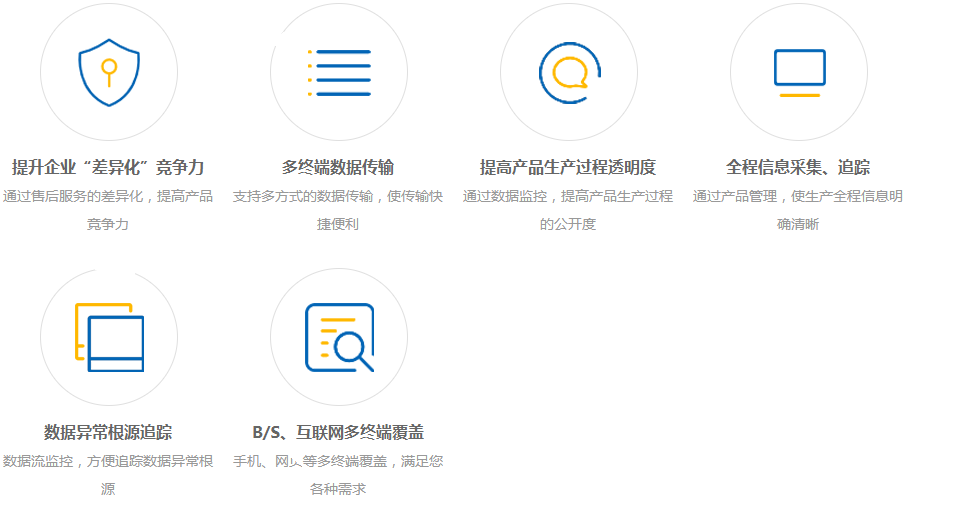
Task: Open the 数据异常根源追踪 heading
Action: tap(108, 432)
